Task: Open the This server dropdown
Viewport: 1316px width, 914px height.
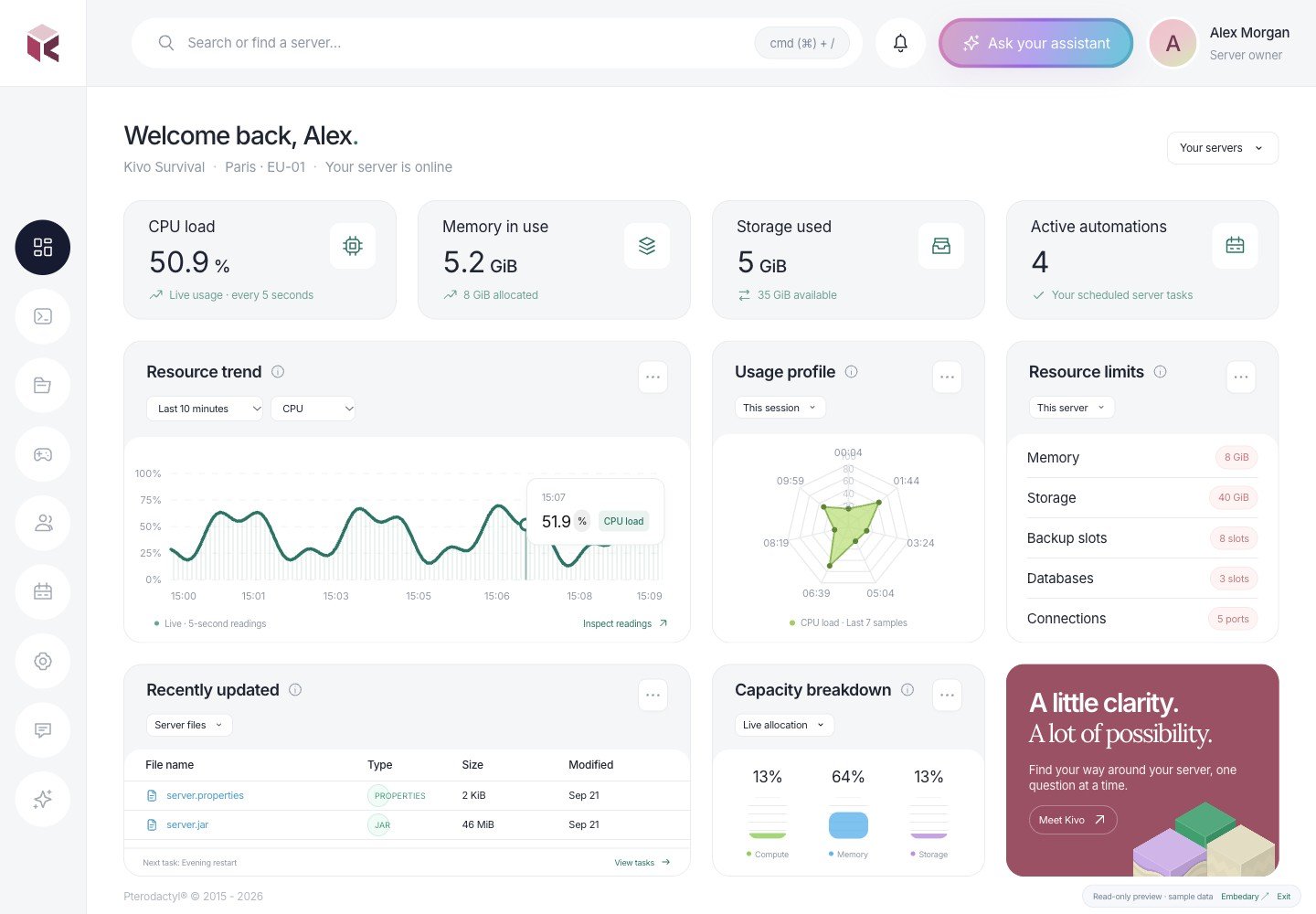Action: 1072,408
